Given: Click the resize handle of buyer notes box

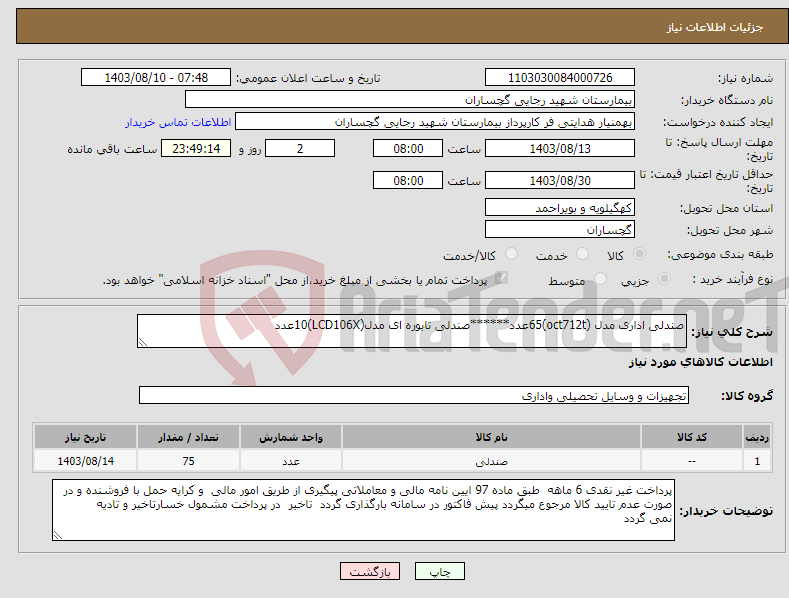Looking at the screenshot, I should pos(58,535).
